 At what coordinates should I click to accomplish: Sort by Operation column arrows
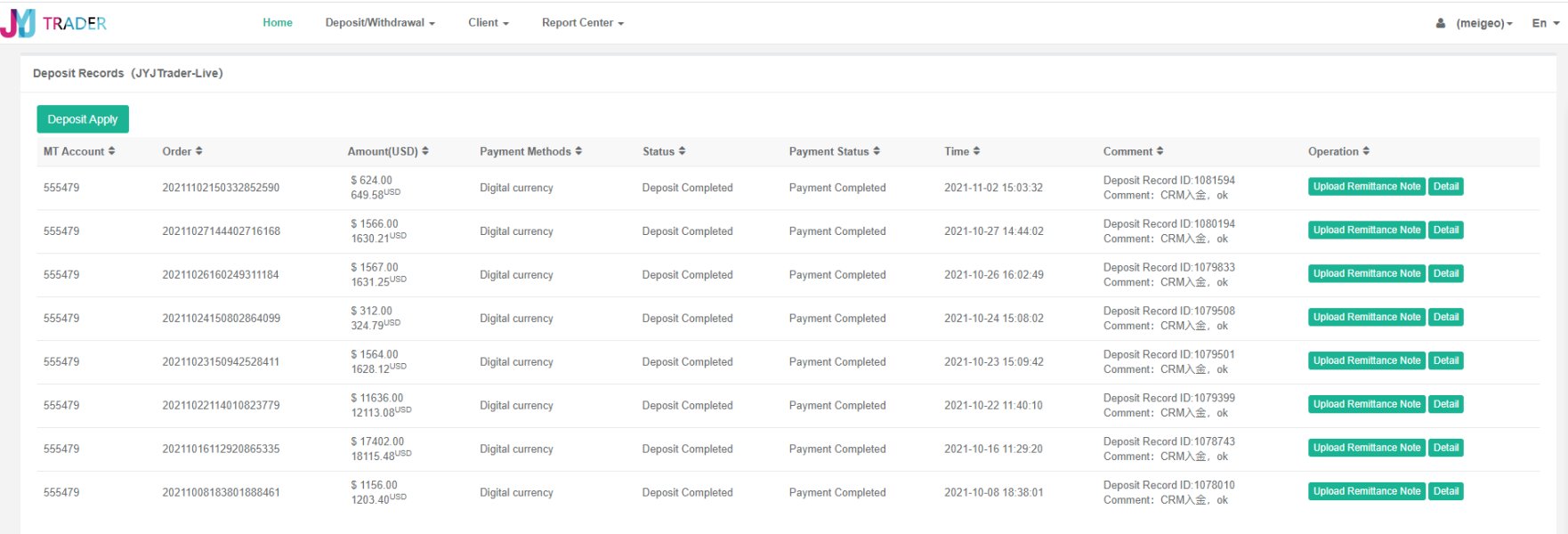(x=1366, y=151)
